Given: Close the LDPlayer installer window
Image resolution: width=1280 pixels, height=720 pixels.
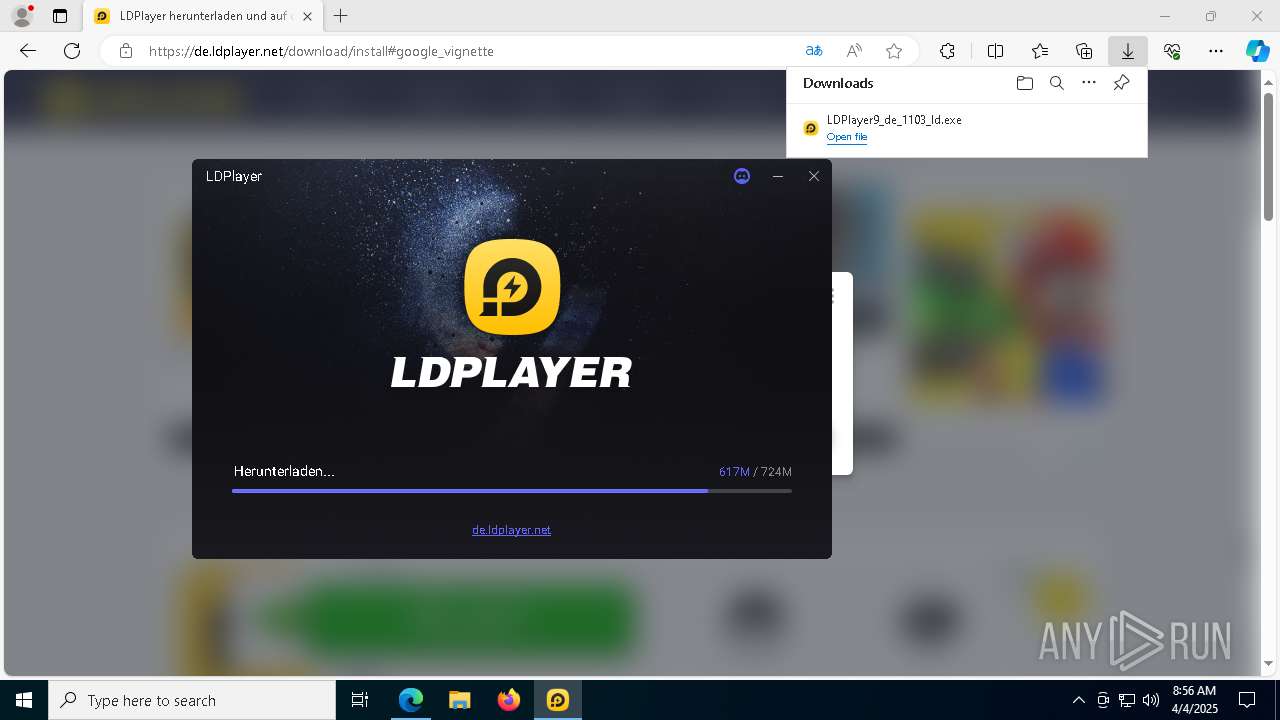Looking at the screenshot, I should [x=814, y=176].
